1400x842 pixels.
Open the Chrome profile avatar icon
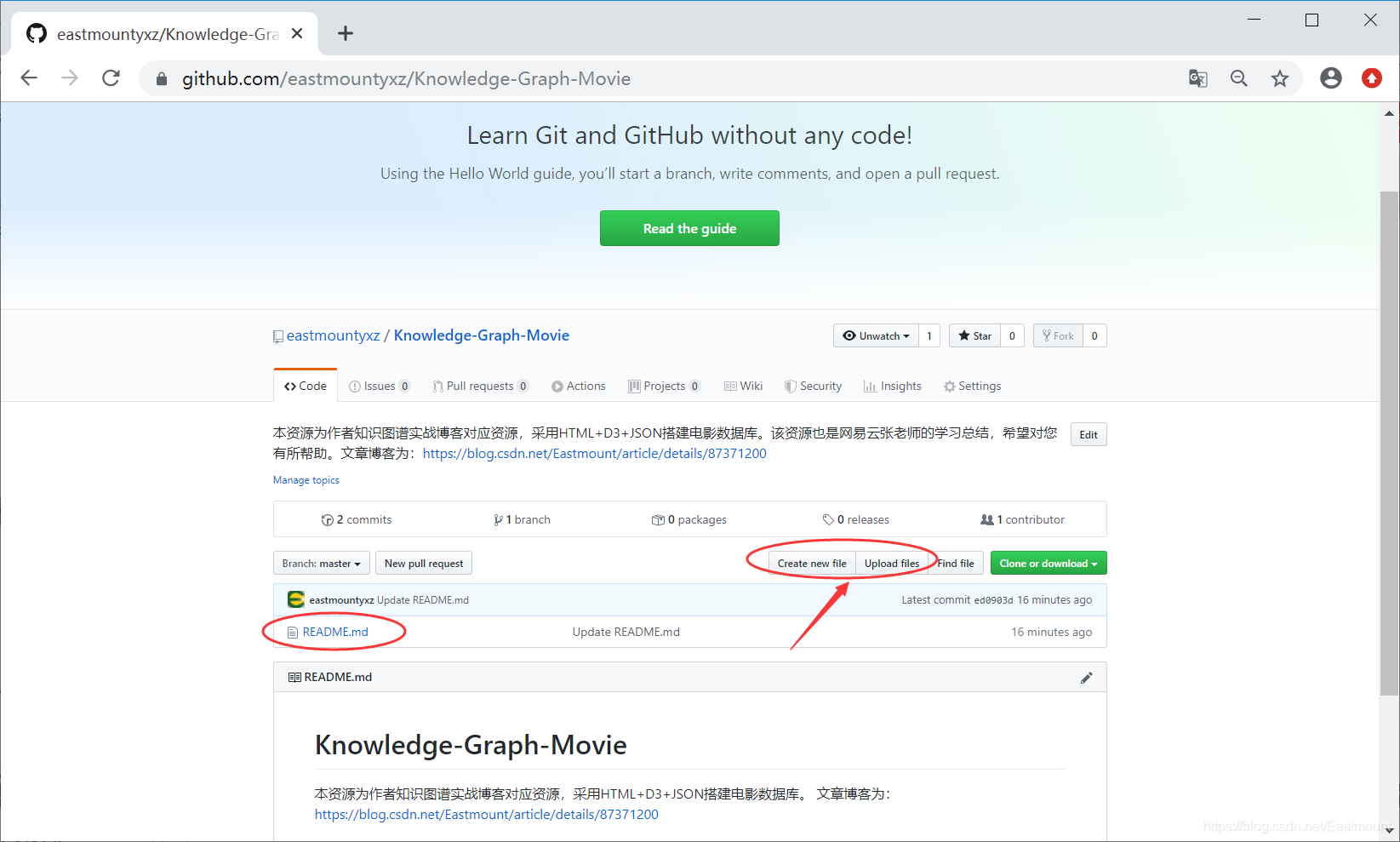pos(1331,78)
